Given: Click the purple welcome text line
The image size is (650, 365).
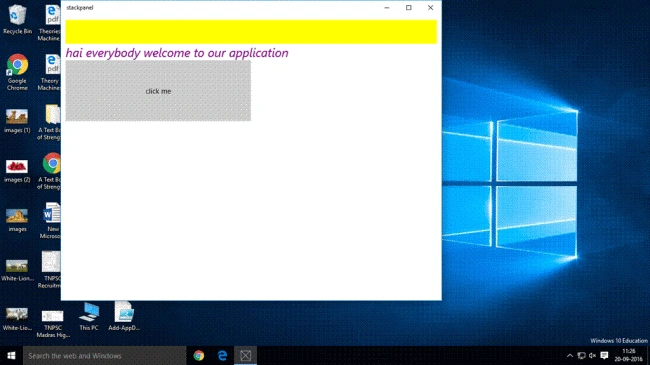Looking at the screenshot, I should (x=177, y=53).
